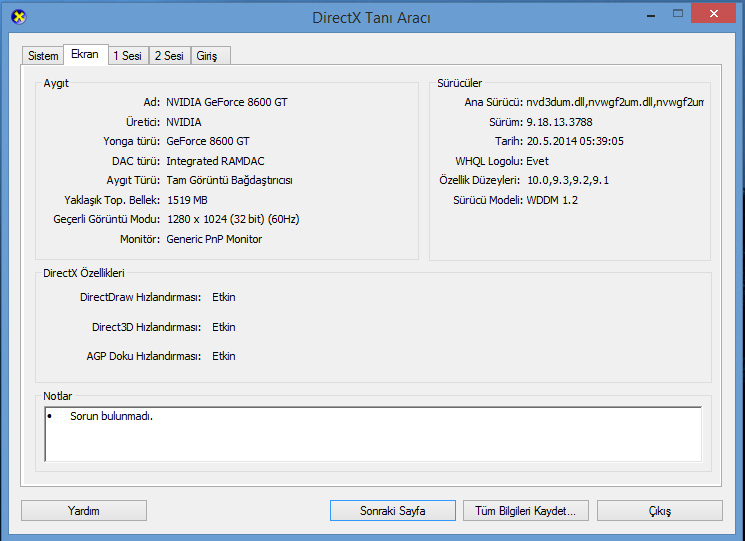Click 'Tam Görüntü Bağdaştırıcısı' value

229,180
